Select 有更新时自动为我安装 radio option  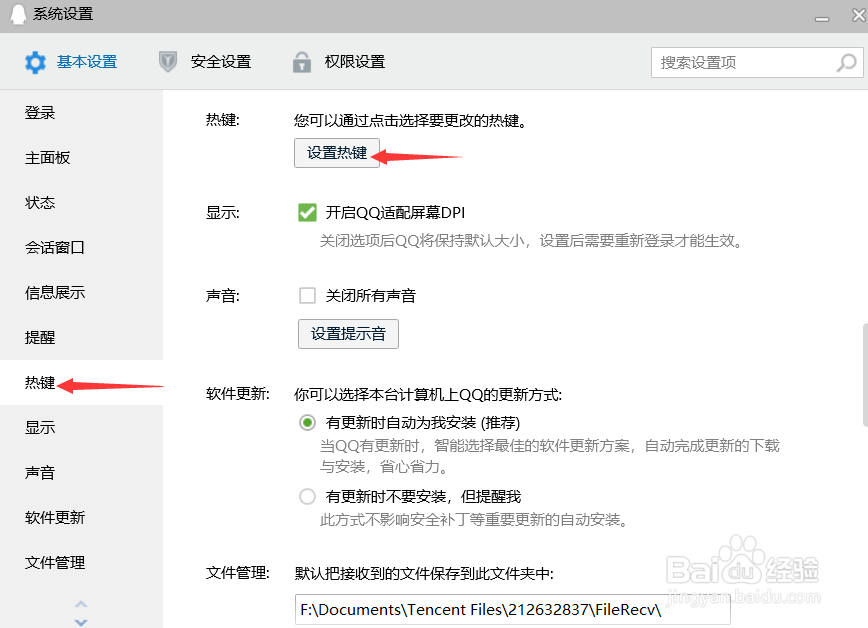click(307, 423)
